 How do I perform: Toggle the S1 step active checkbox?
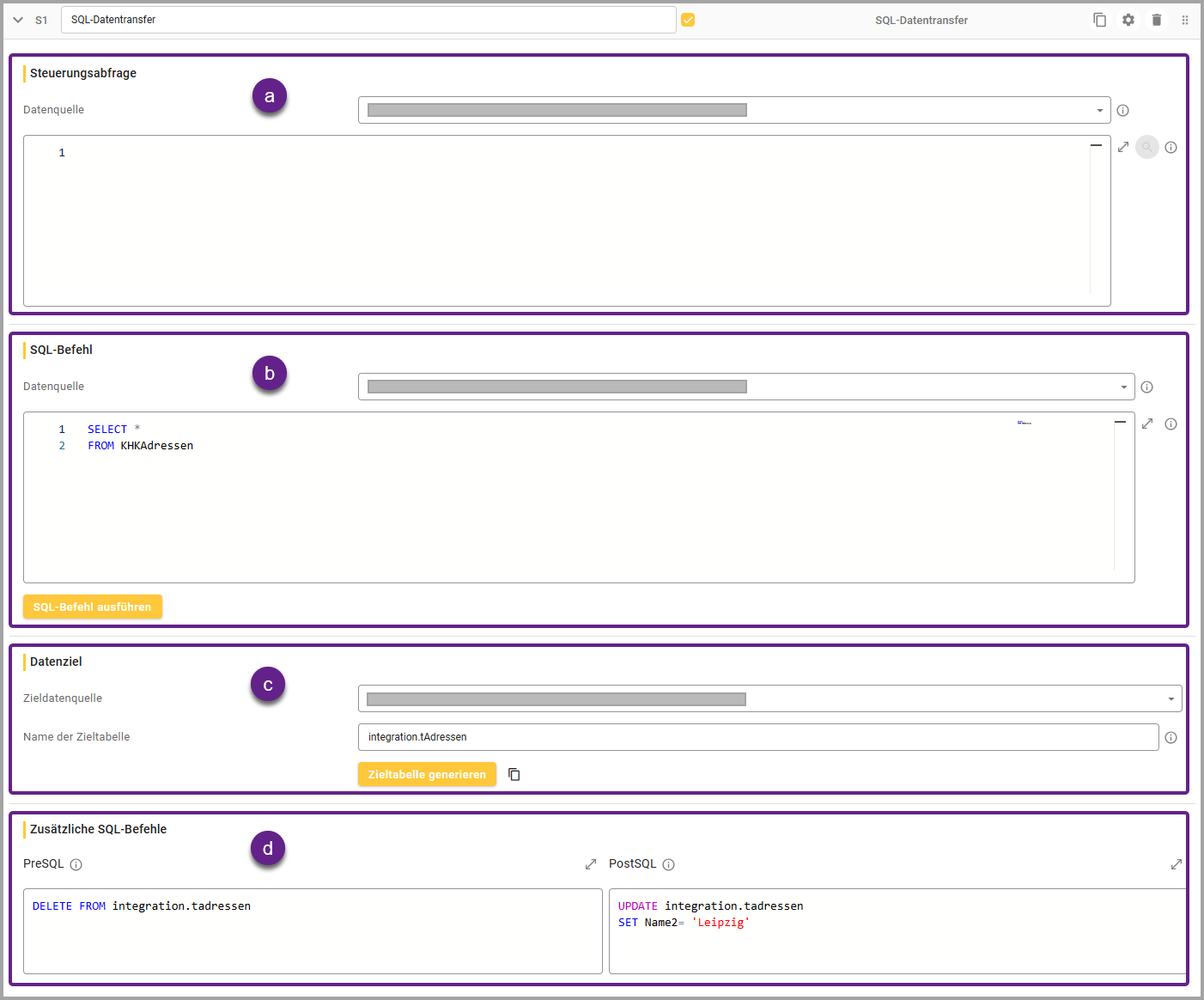point(688,20)
